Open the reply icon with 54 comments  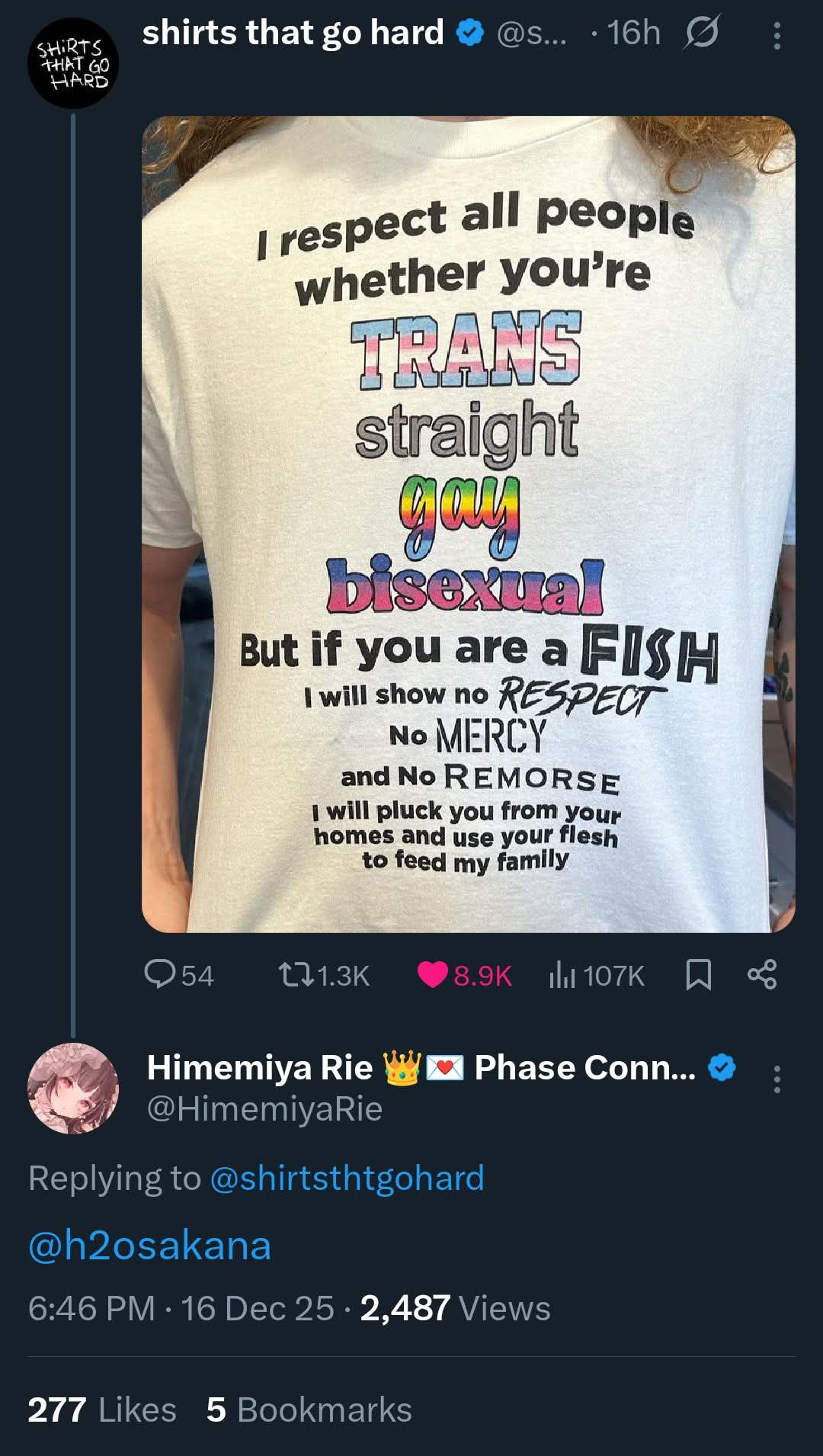click(160, 974)
